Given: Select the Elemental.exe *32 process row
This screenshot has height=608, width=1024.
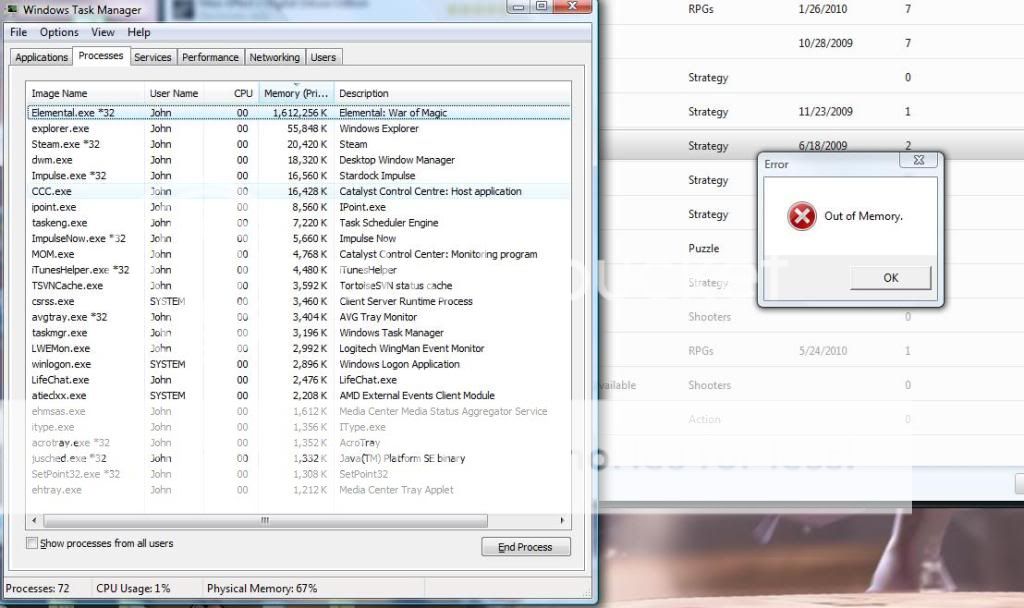Looking at the screenshot, I should [x=73, y=113].
